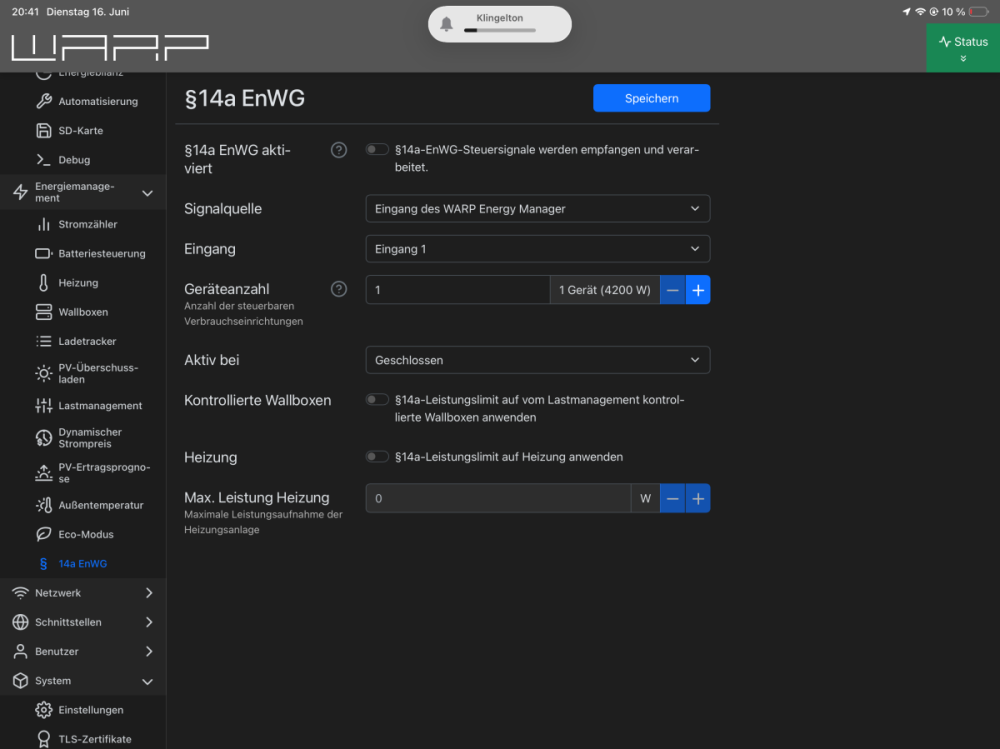Collapse the System section chevron
The image size is (1000, 749).
point(147,681)
